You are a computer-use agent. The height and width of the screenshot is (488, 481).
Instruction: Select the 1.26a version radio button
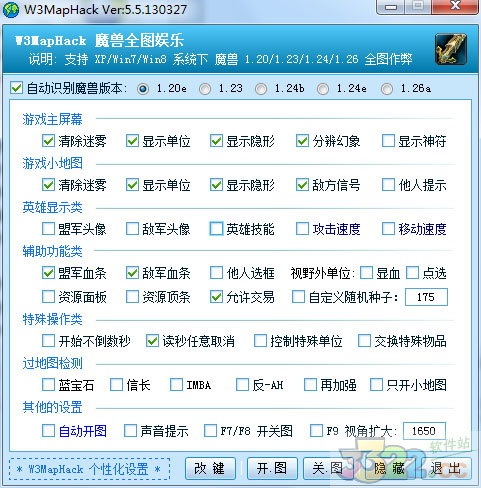pyautogui.click(x=387, y=89)
